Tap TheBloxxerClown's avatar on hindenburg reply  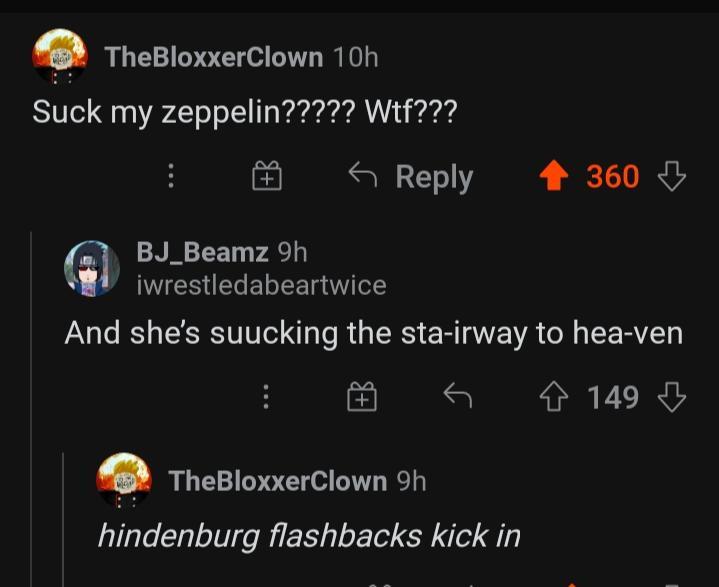click(x=123, y=480)
